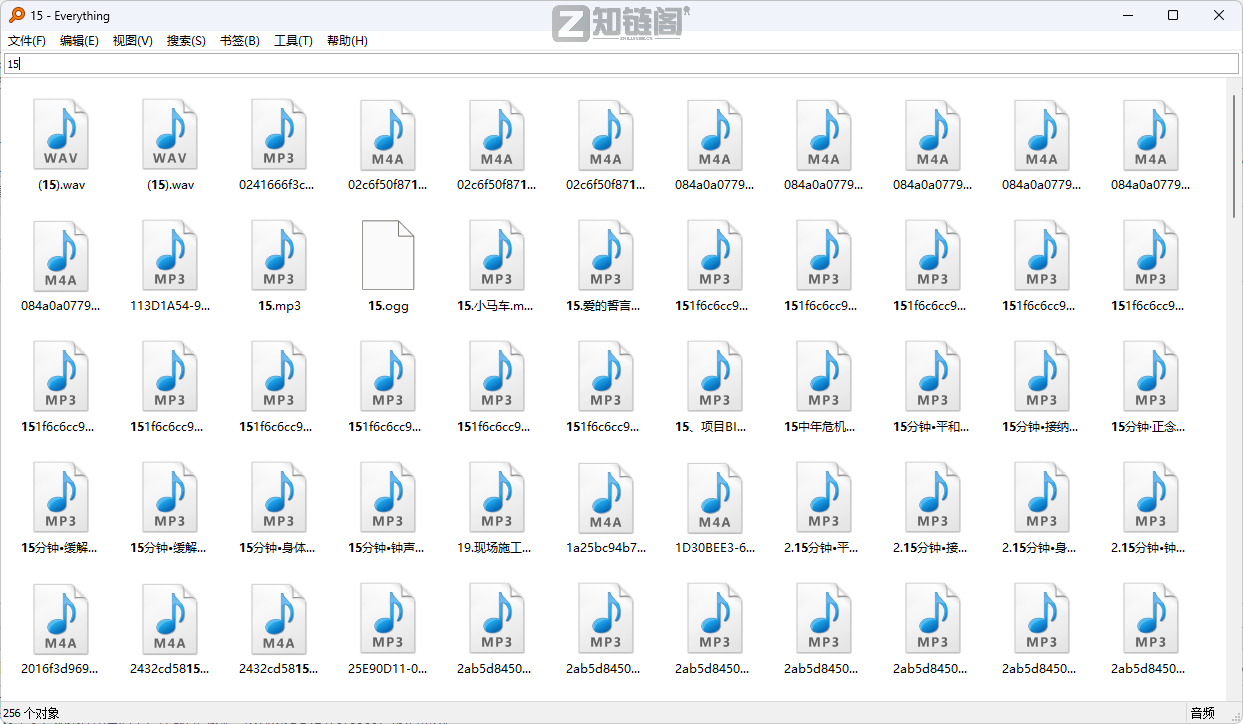Open the 搜索 menu
The width and height of the screenshot is (1243, 724).
pyautogui.click(x=186, y=40)
